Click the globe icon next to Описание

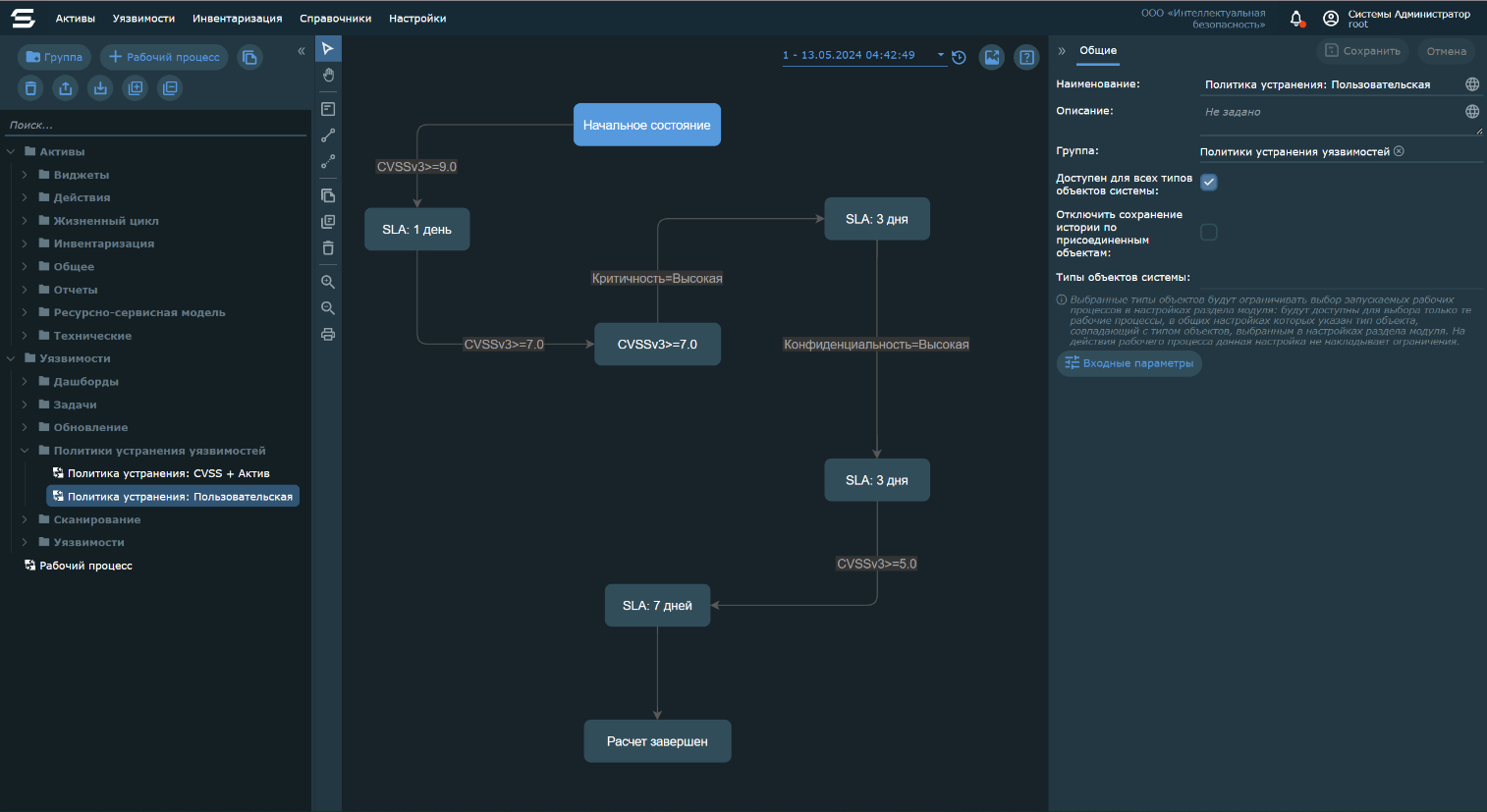point(1472,112)
